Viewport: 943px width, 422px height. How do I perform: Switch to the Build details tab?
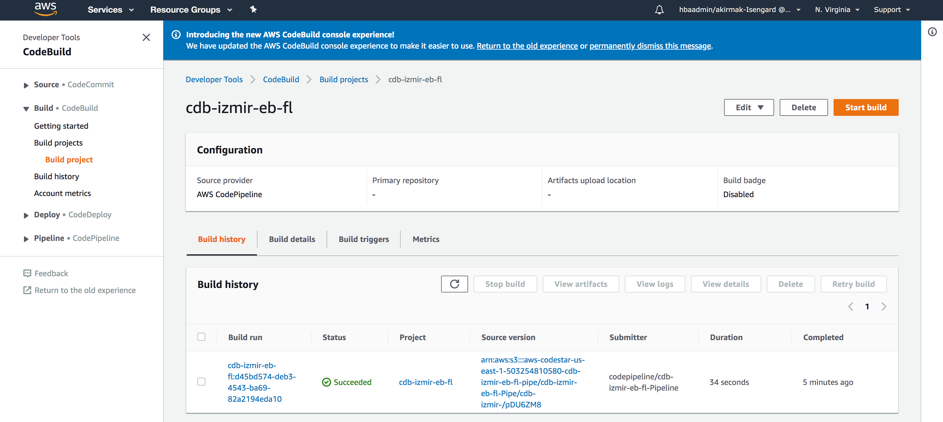pyautogui.click(x=292, y=239)
